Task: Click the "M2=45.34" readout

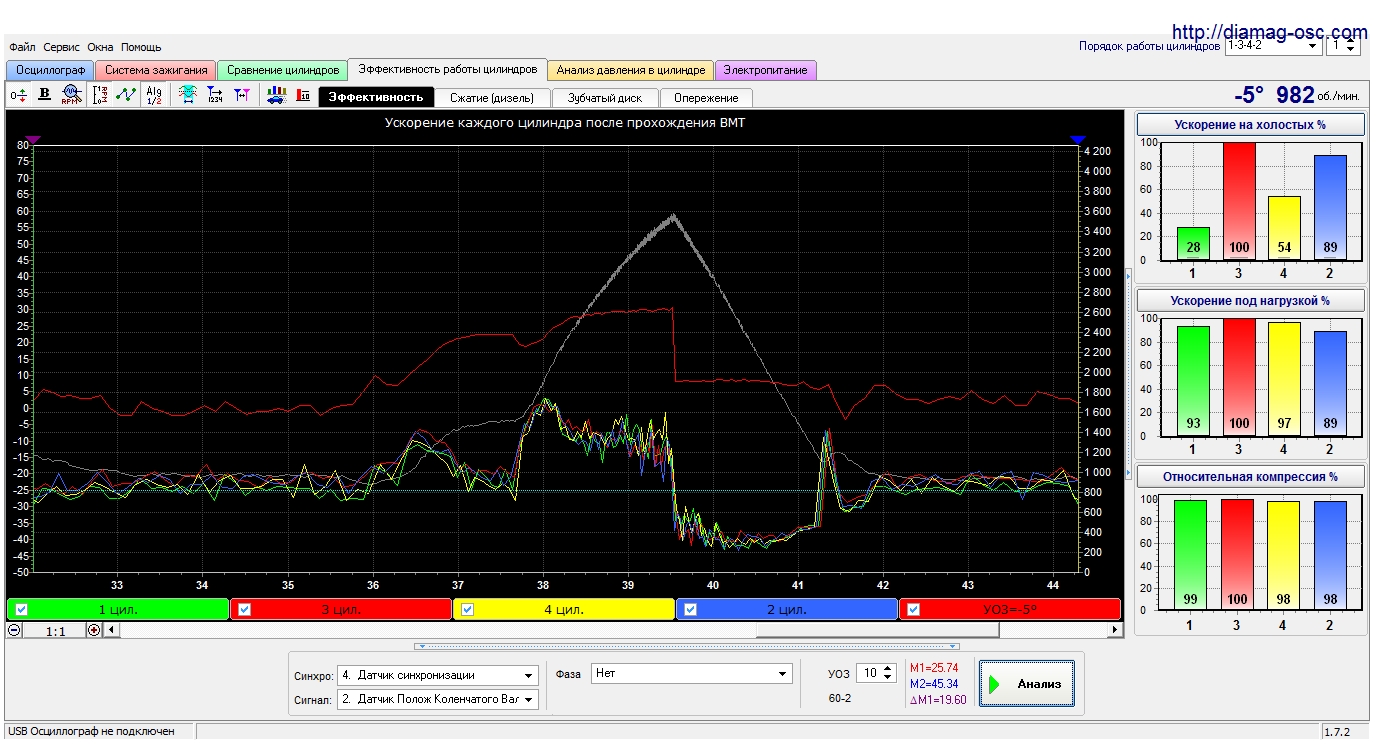Action: click(x=934, y=684)
